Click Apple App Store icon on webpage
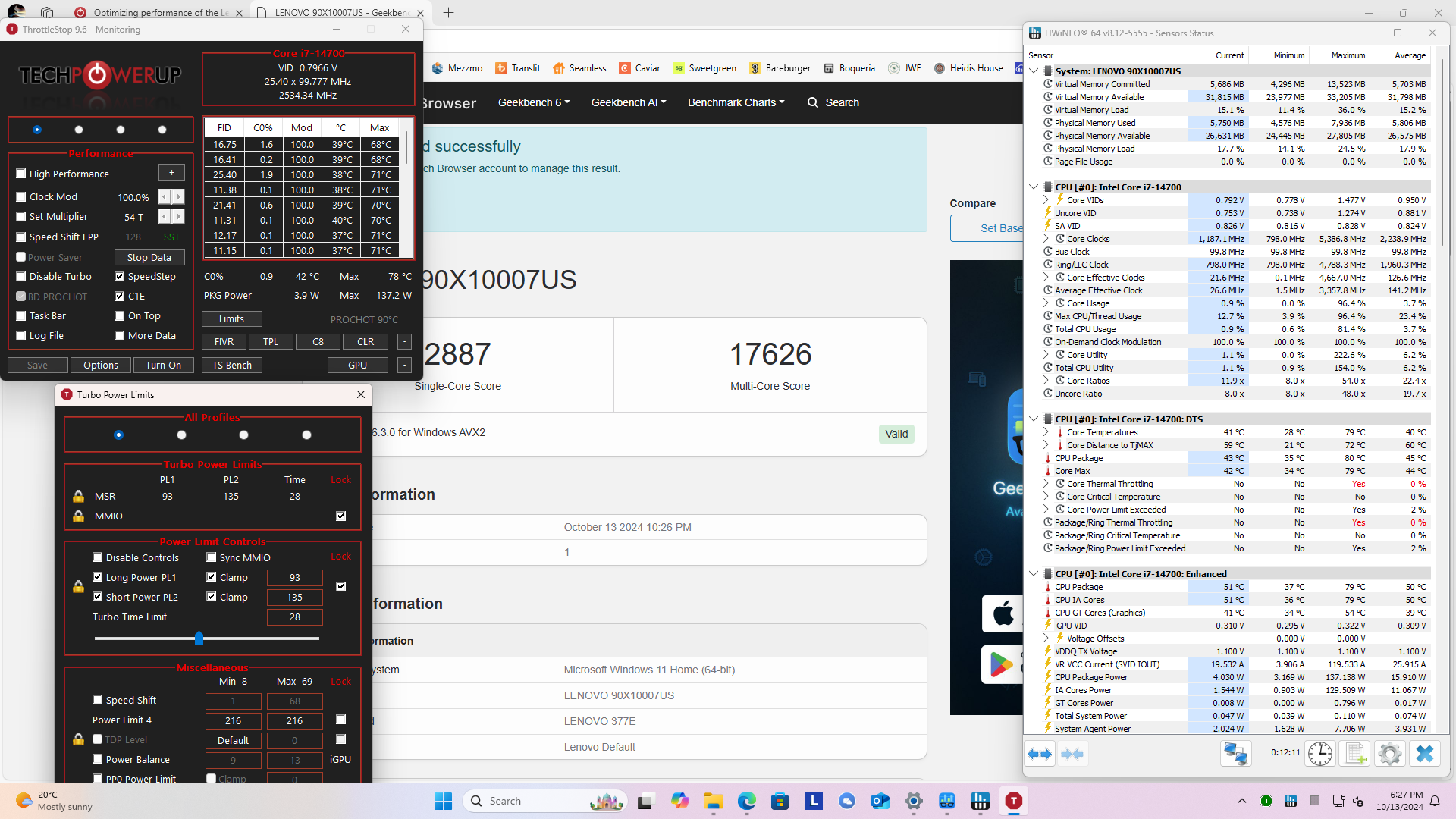1456x819 pixels. (1003, 613)
